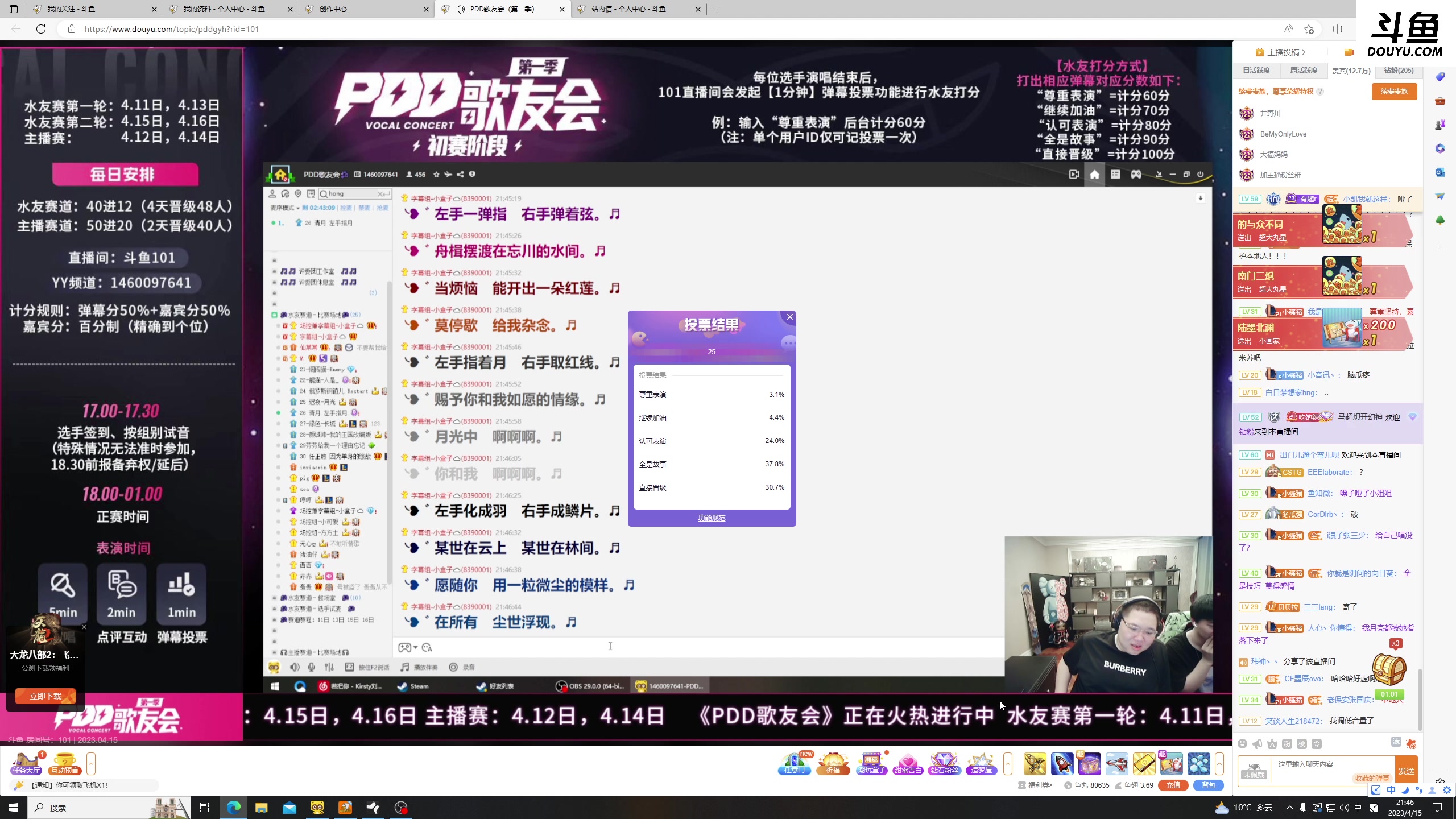1456x819 pixels.
Task: Open the emoji picker in chat toolbar
Action: click(1243, 744)
